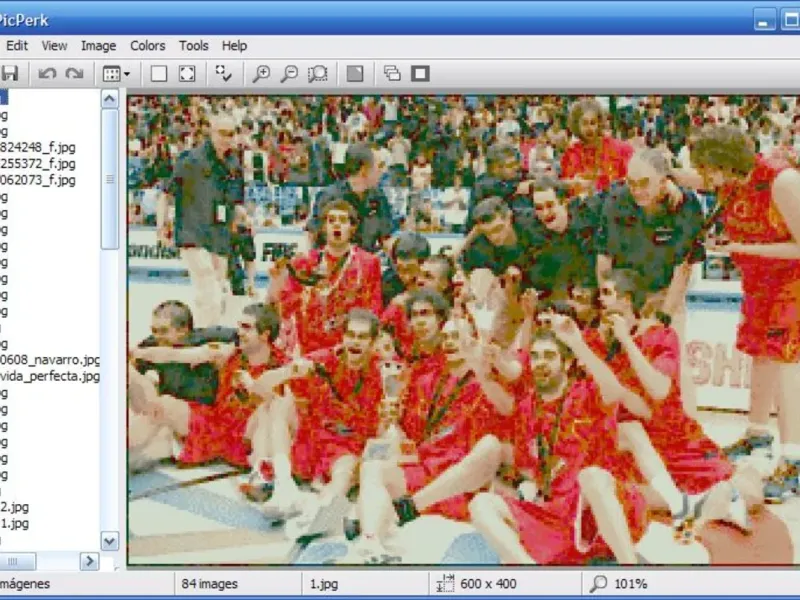
Task: Select file 0608_navarro.jpg in the list
Action: (49, 360)
